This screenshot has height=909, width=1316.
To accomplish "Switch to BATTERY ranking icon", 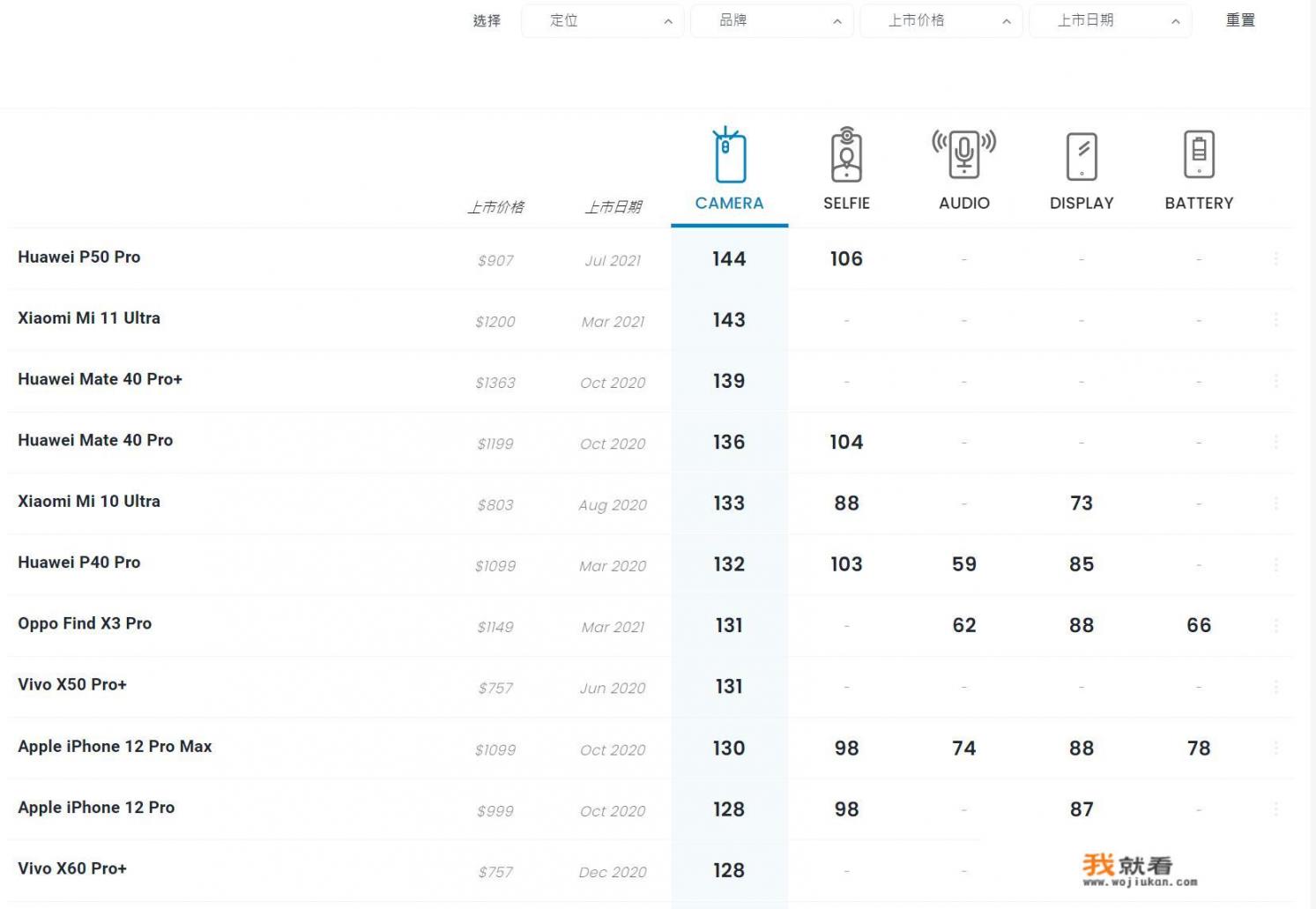I will pyautogui.click(x=1199, y=153).
